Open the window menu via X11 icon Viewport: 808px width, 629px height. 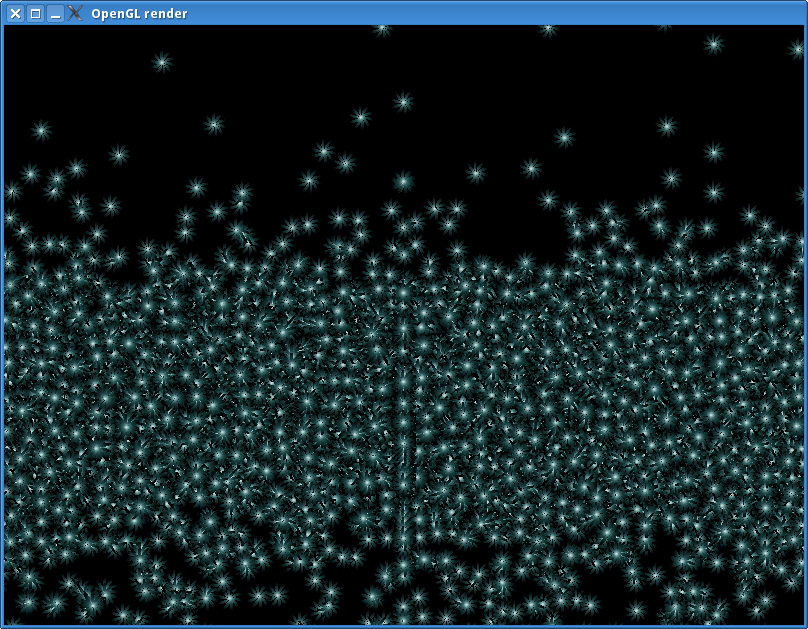click(75, 14)
